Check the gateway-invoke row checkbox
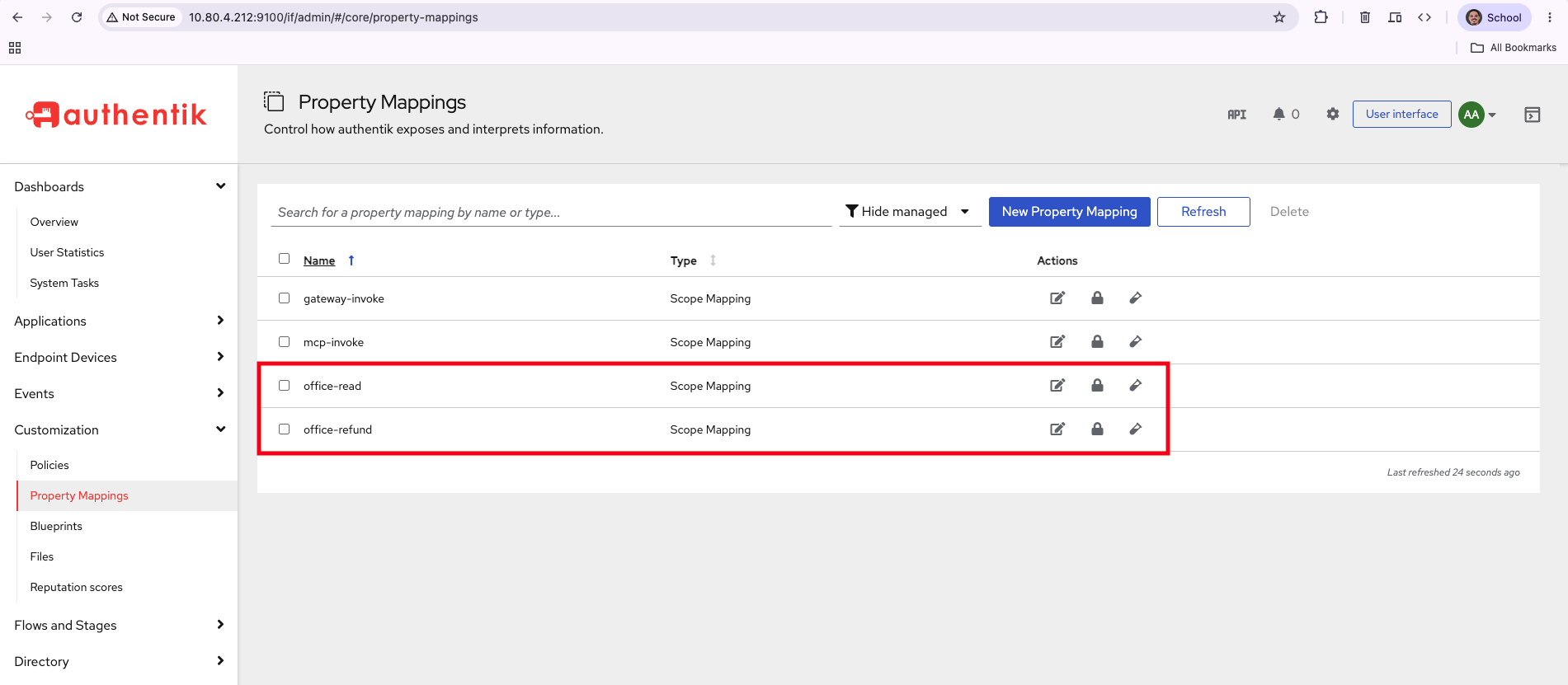Image resolution: width=1568 pixels, height=685 pixels. [285, 298]
